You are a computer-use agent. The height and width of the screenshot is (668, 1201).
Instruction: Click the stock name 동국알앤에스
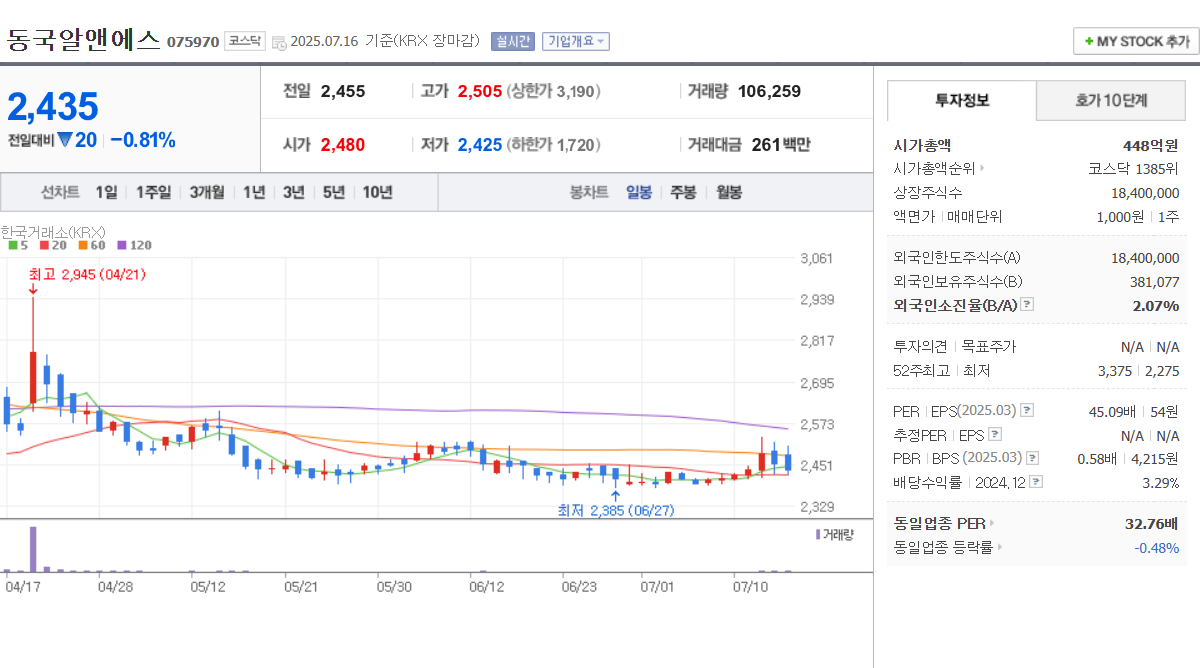click(83, 40)
